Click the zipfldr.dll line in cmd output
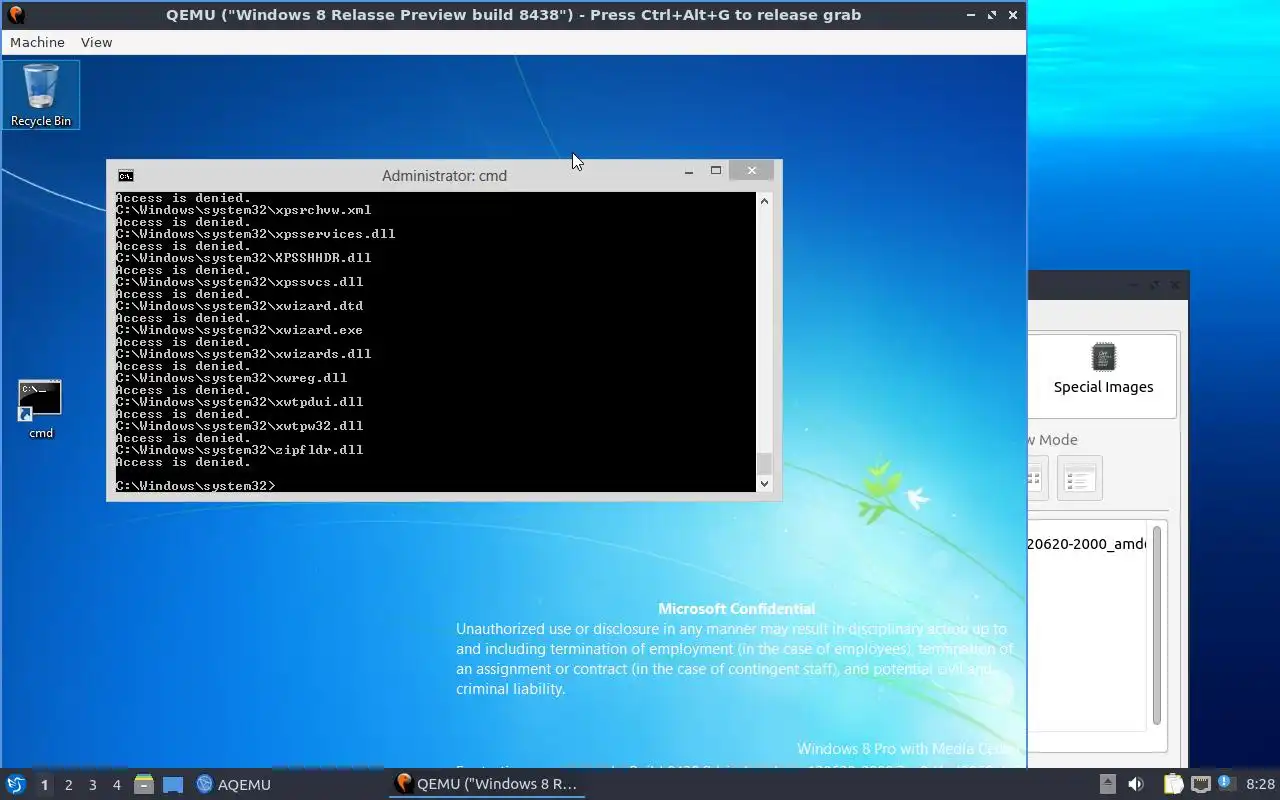This screenshot has width=1280, height=800. tap(239, 450)
